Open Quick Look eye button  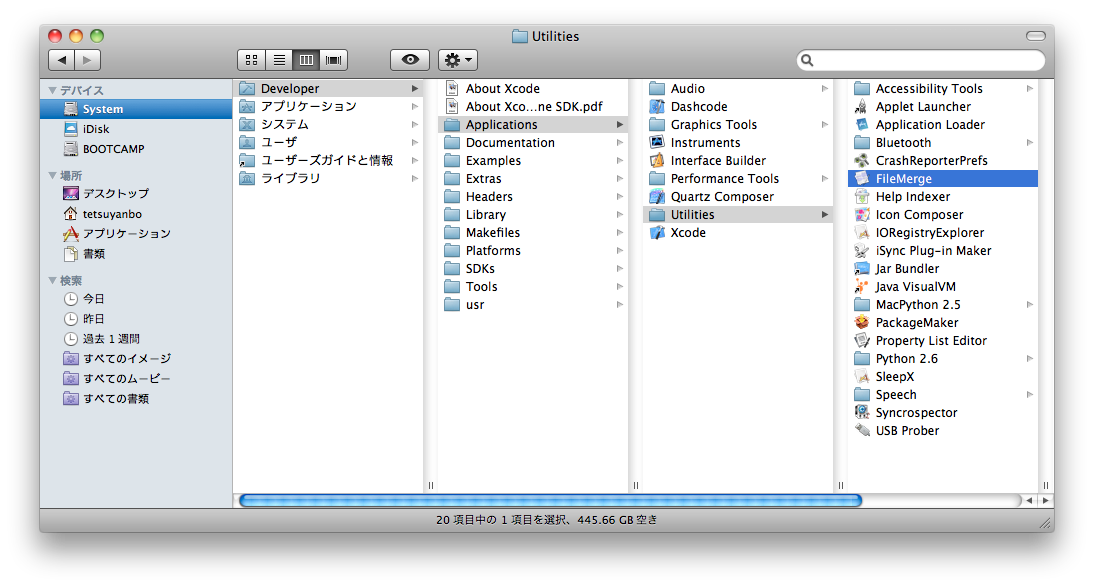[x=410, y=60]
